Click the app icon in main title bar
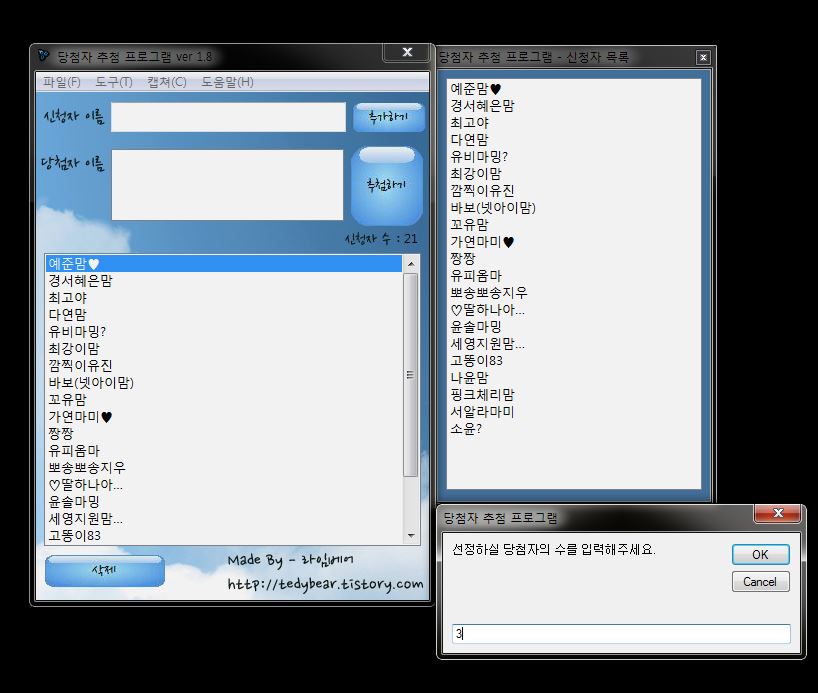The width and height of the screenshot is (818, 693). pyautogui.click(x=43, y=55)
